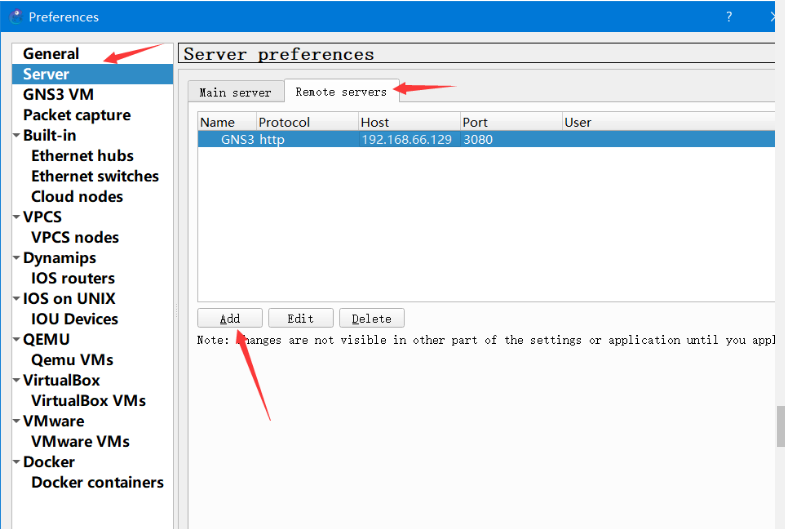Image resolution: width=785 pixels, height=529 pixels.
Task: Sort by the Host column header
Action: coord(409,122)
